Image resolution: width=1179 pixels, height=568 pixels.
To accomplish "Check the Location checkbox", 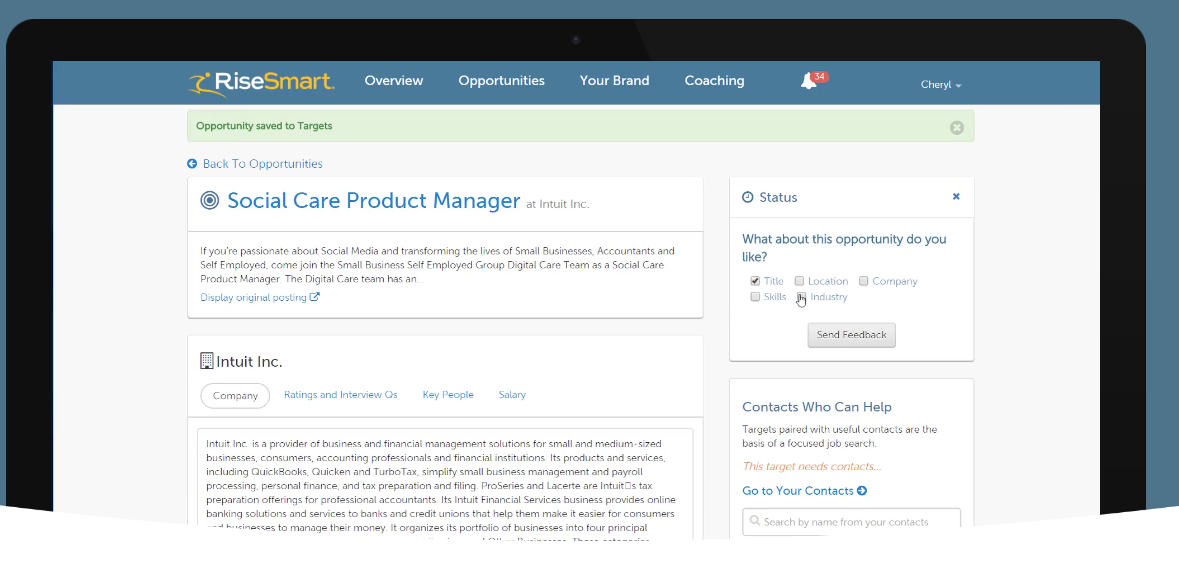I will point(799,281).
